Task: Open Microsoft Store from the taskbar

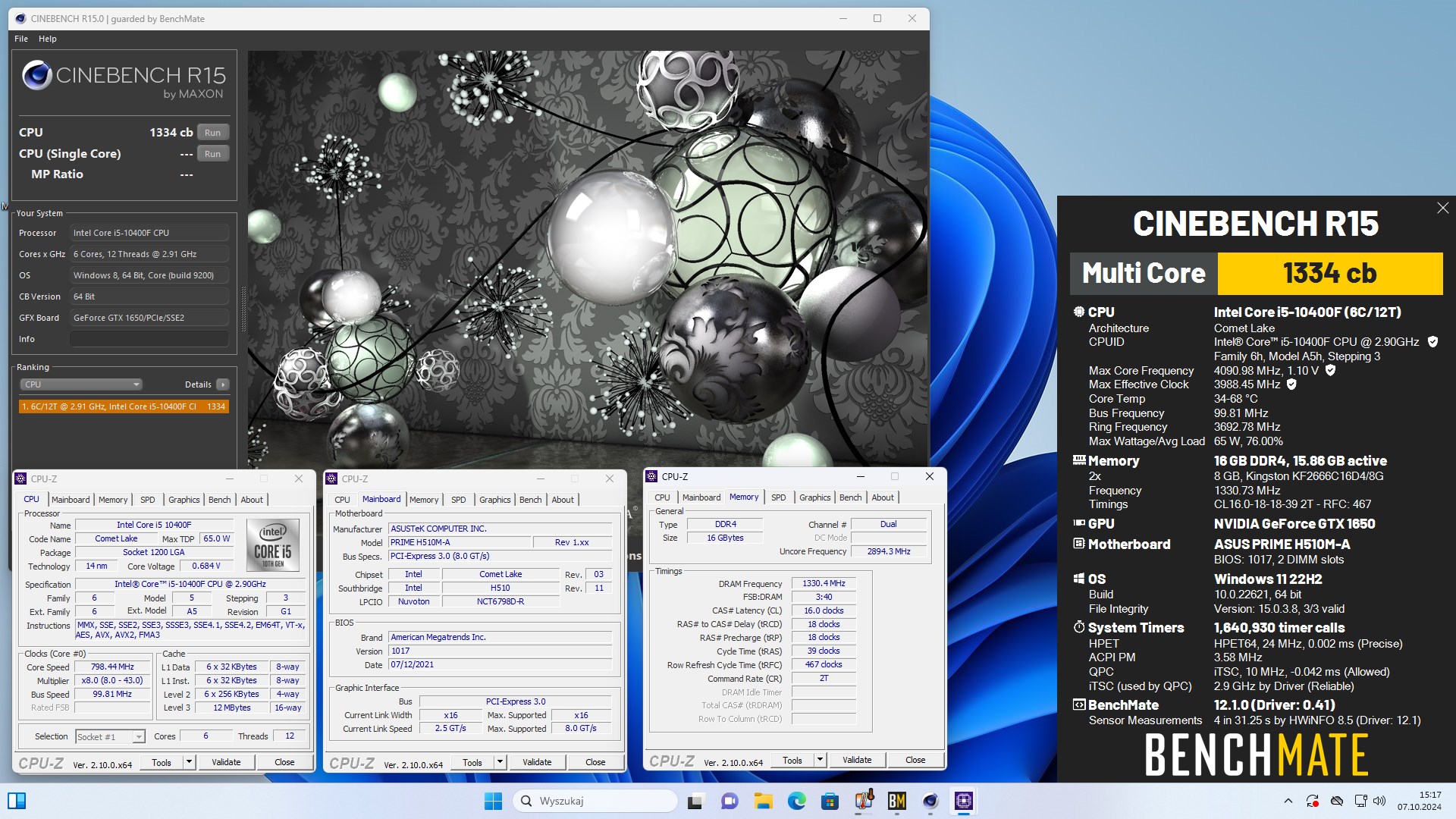Action: (830, 801)
